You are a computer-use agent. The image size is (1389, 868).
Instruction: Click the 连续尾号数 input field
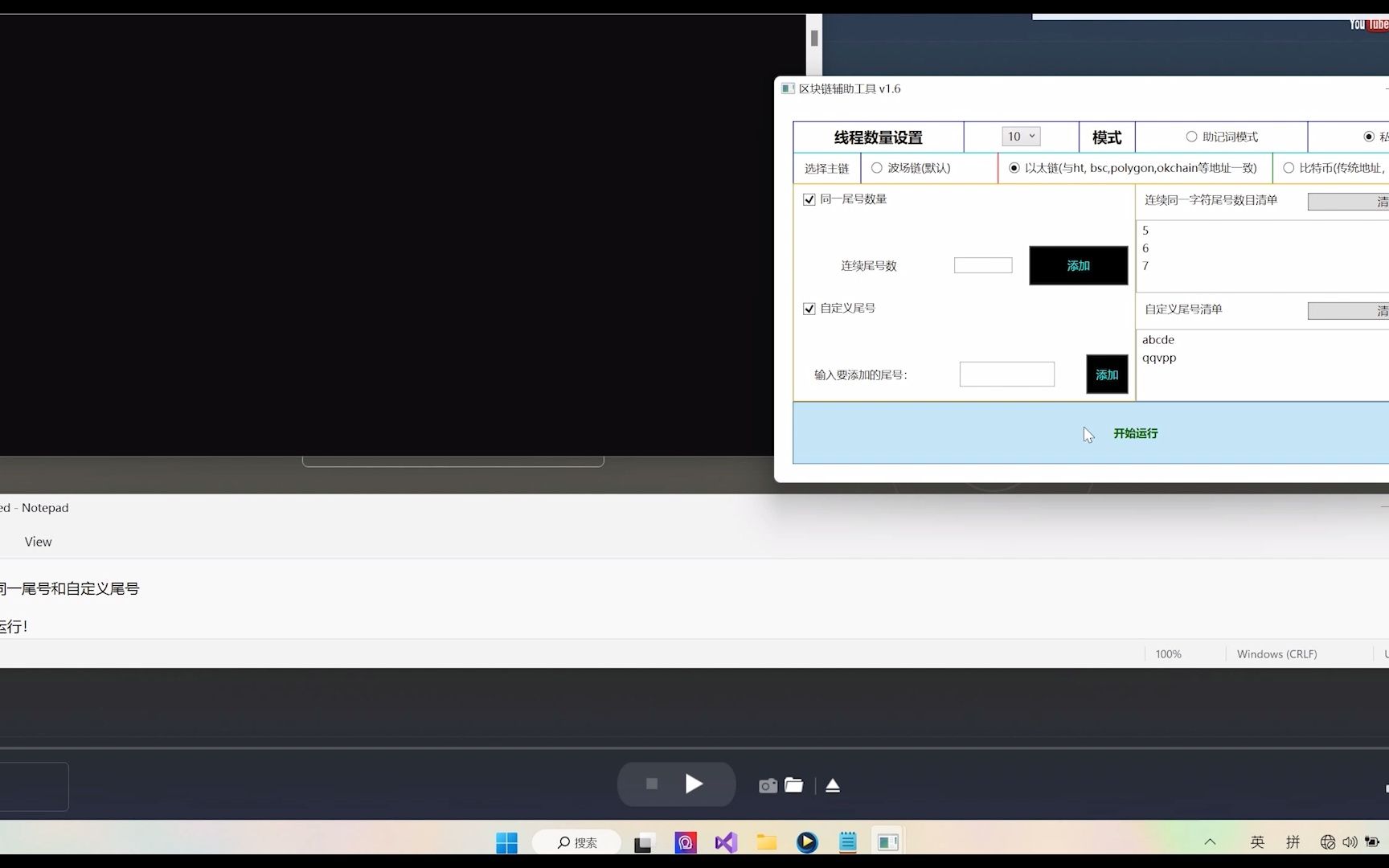tap(983, 265)
